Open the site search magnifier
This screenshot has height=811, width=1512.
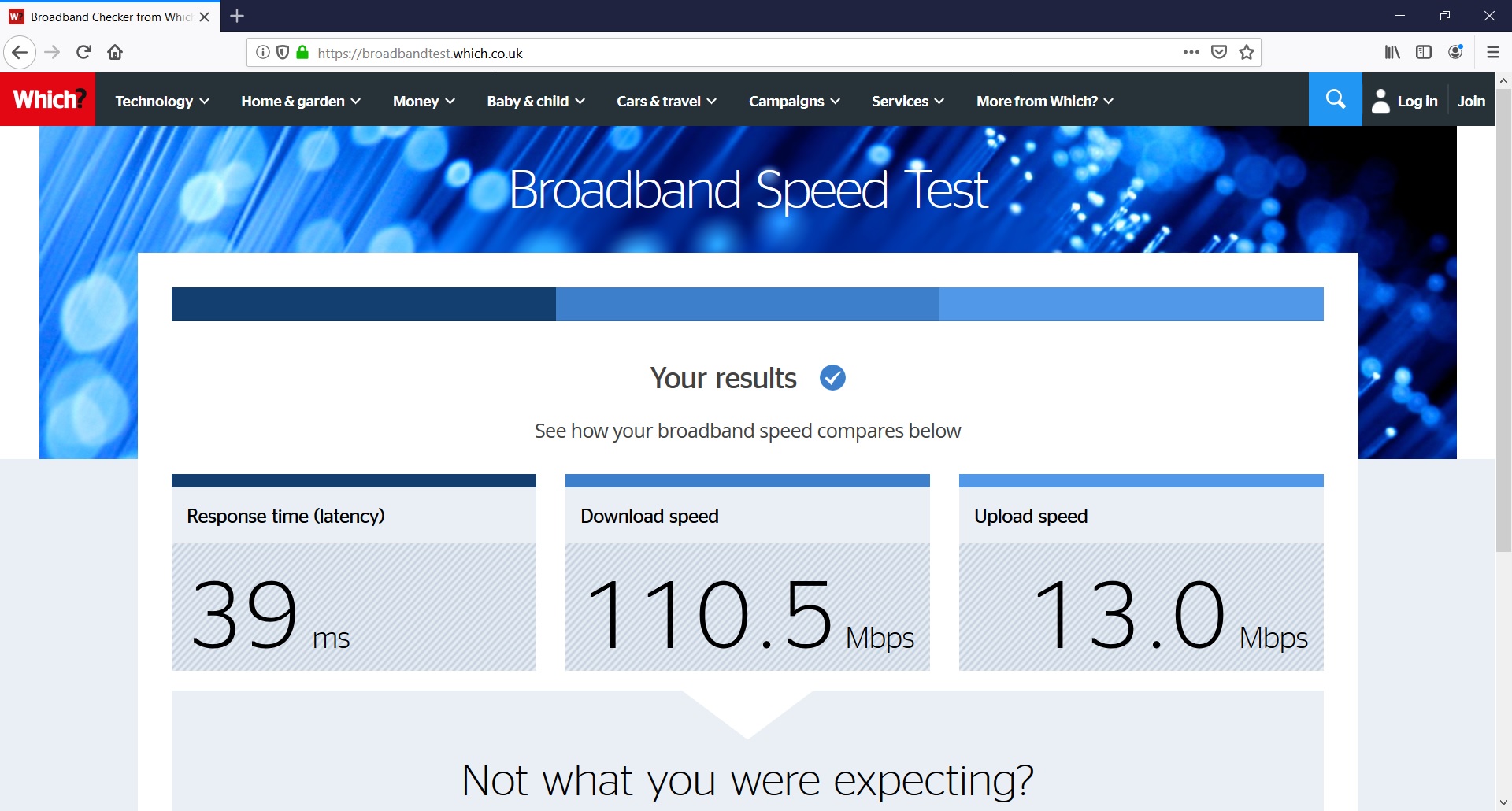[x=1335, y=99]
